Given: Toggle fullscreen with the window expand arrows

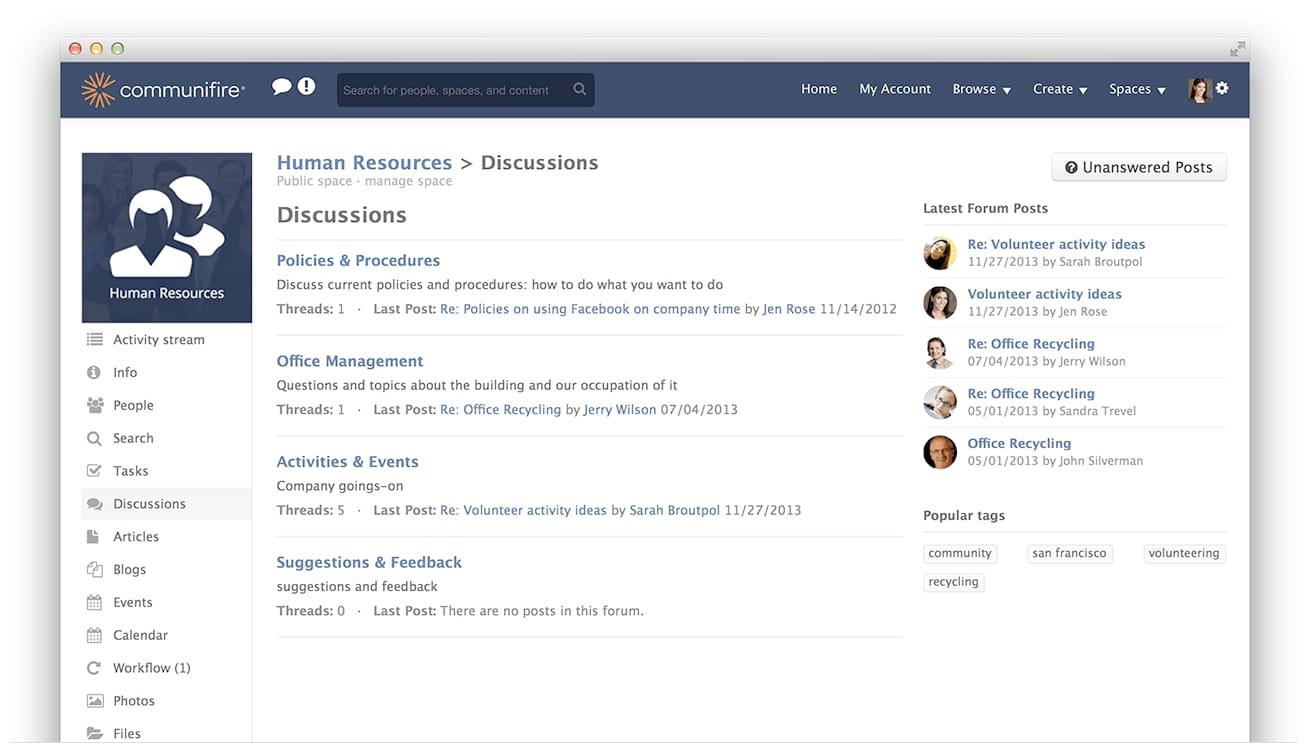Looking at the screenshot, I should (x=1238, y=48).
